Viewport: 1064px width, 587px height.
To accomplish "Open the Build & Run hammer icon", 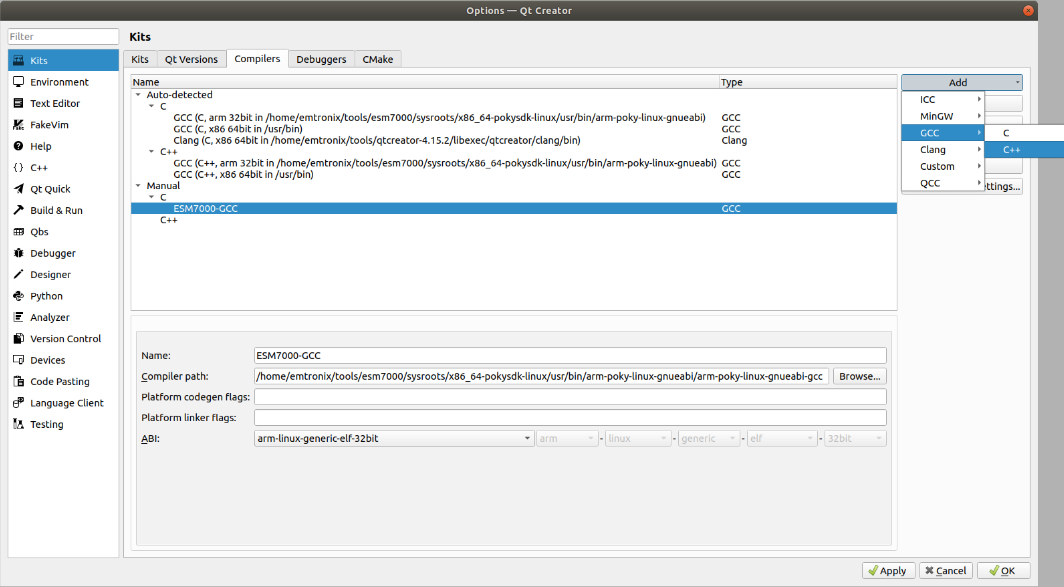I will point(18,210).
